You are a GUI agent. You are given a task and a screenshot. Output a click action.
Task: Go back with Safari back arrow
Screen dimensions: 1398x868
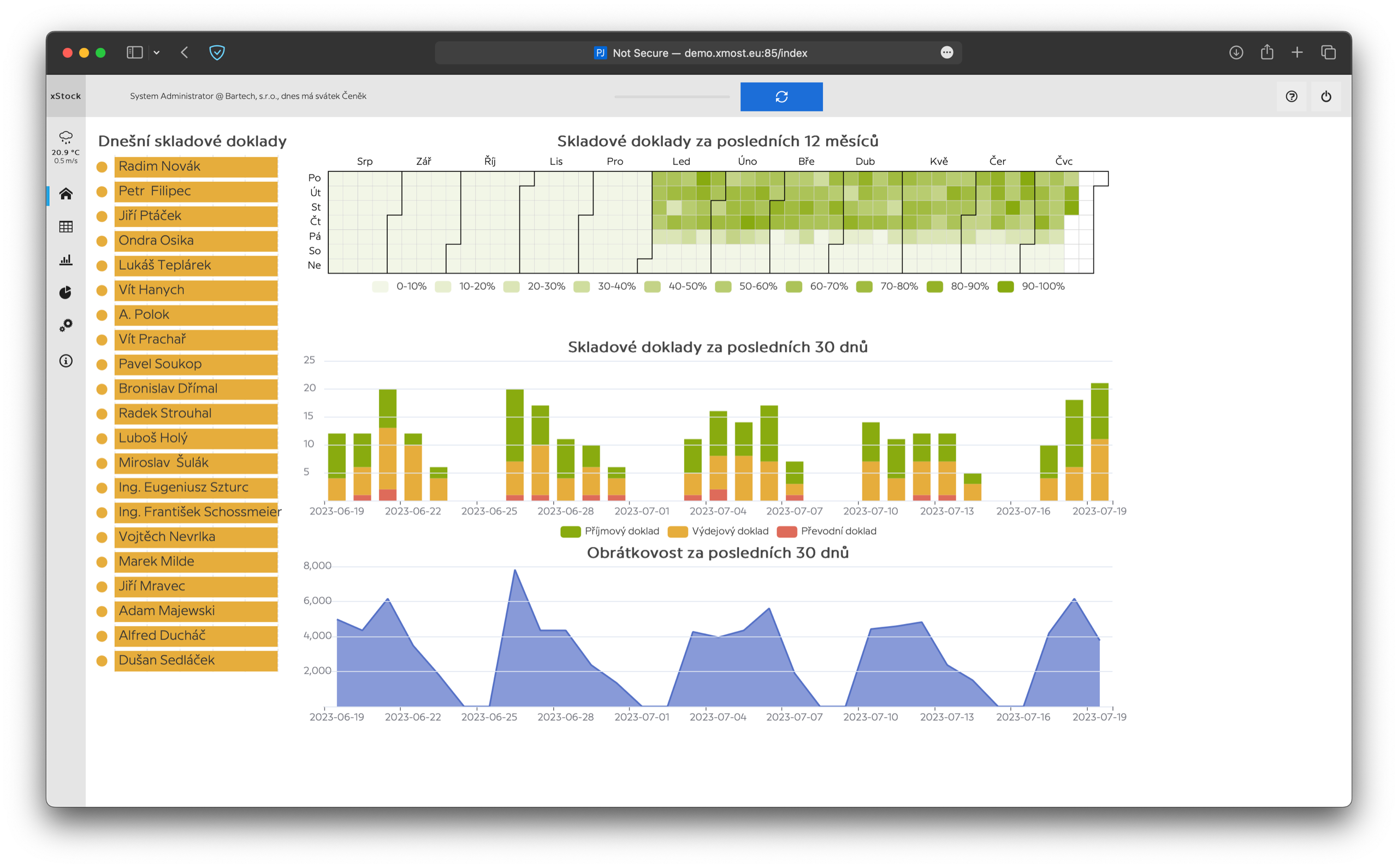(184, 53)
